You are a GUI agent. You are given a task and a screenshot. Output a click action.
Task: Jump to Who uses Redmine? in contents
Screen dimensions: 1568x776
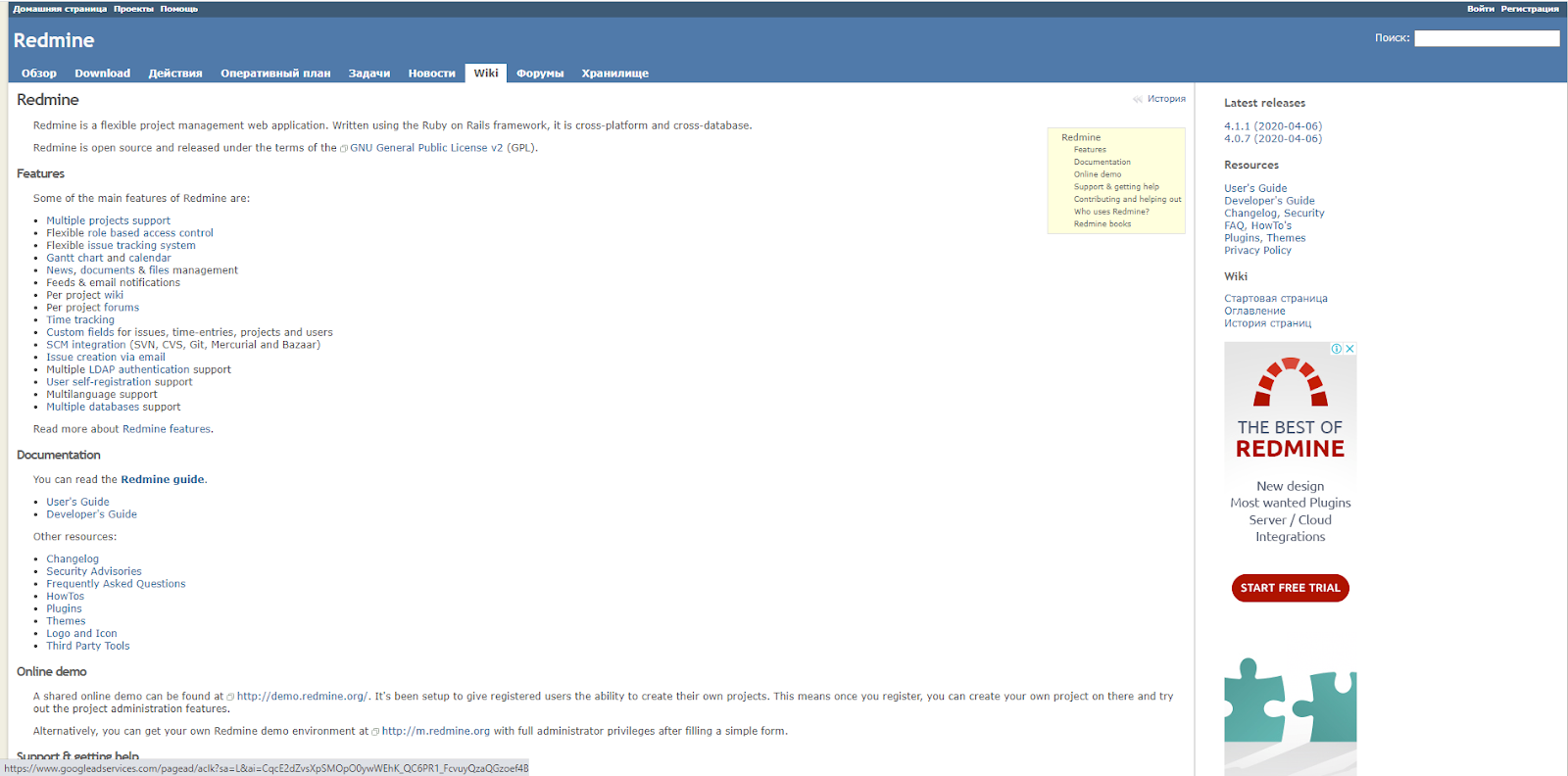1111,212
